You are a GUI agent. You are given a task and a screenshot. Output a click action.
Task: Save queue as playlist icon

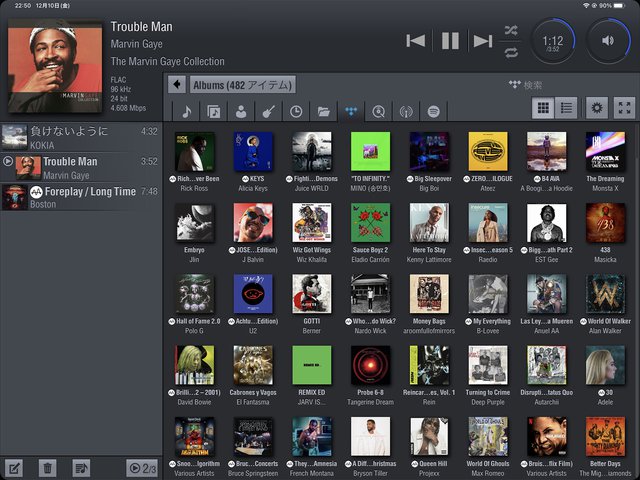tap(81, 467)
